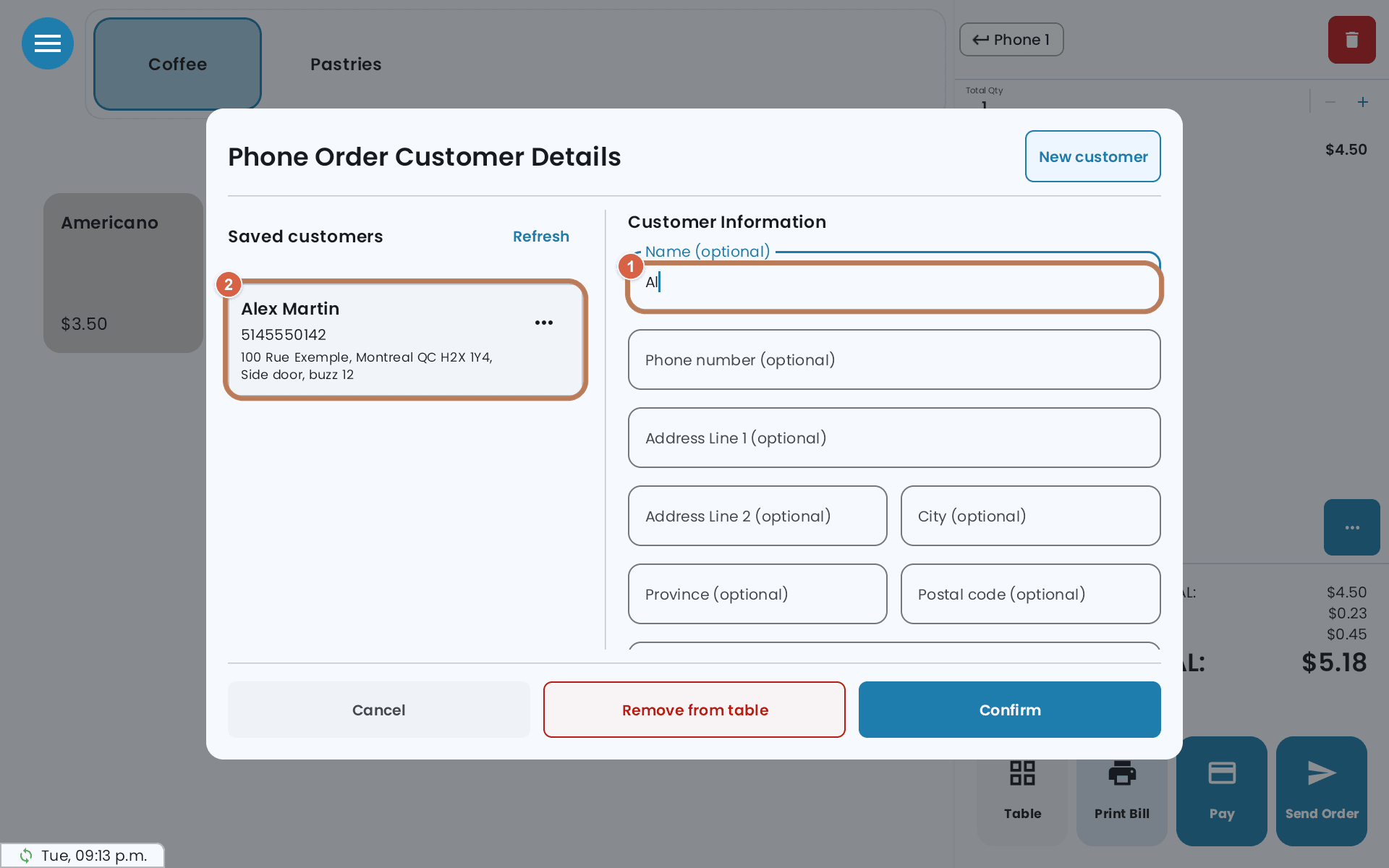The width and height of the screenshot is (1389, 868).
Task: Click the sync status icon beside the time
Action: coord(26,856)
